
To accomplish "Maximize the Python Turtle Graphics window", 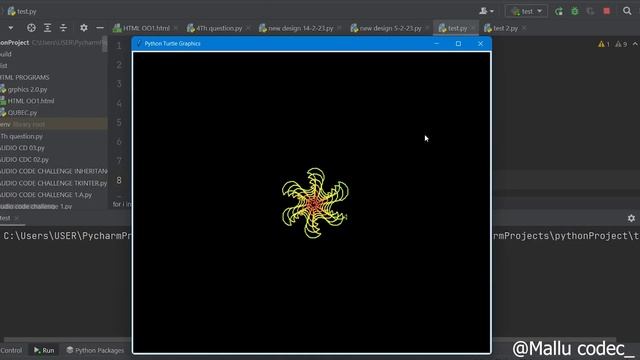I will point(458,44).
